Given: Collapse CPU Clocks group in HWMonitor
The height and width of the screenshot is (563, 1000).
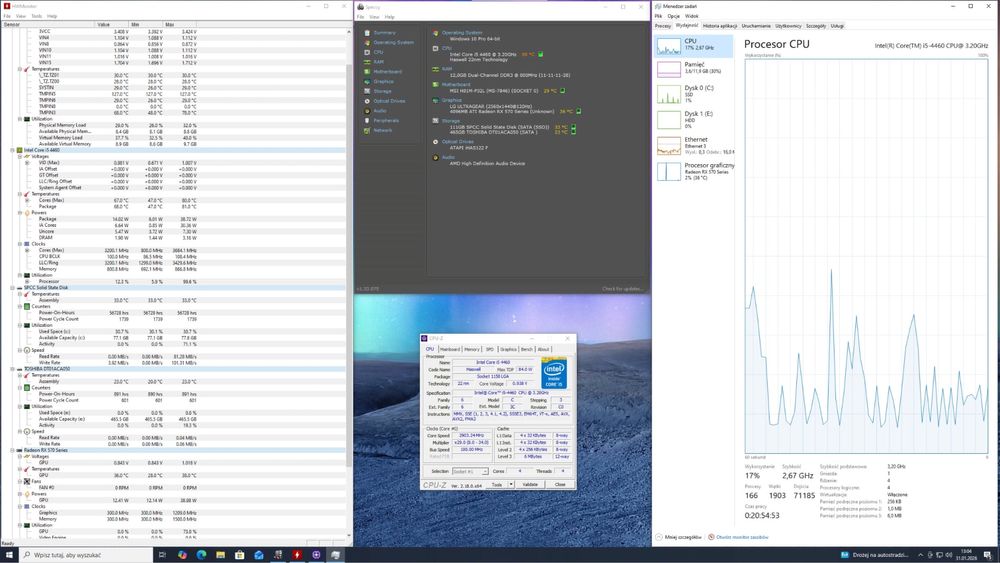Looking at the screenshot, I should click(x=20, y=244).
